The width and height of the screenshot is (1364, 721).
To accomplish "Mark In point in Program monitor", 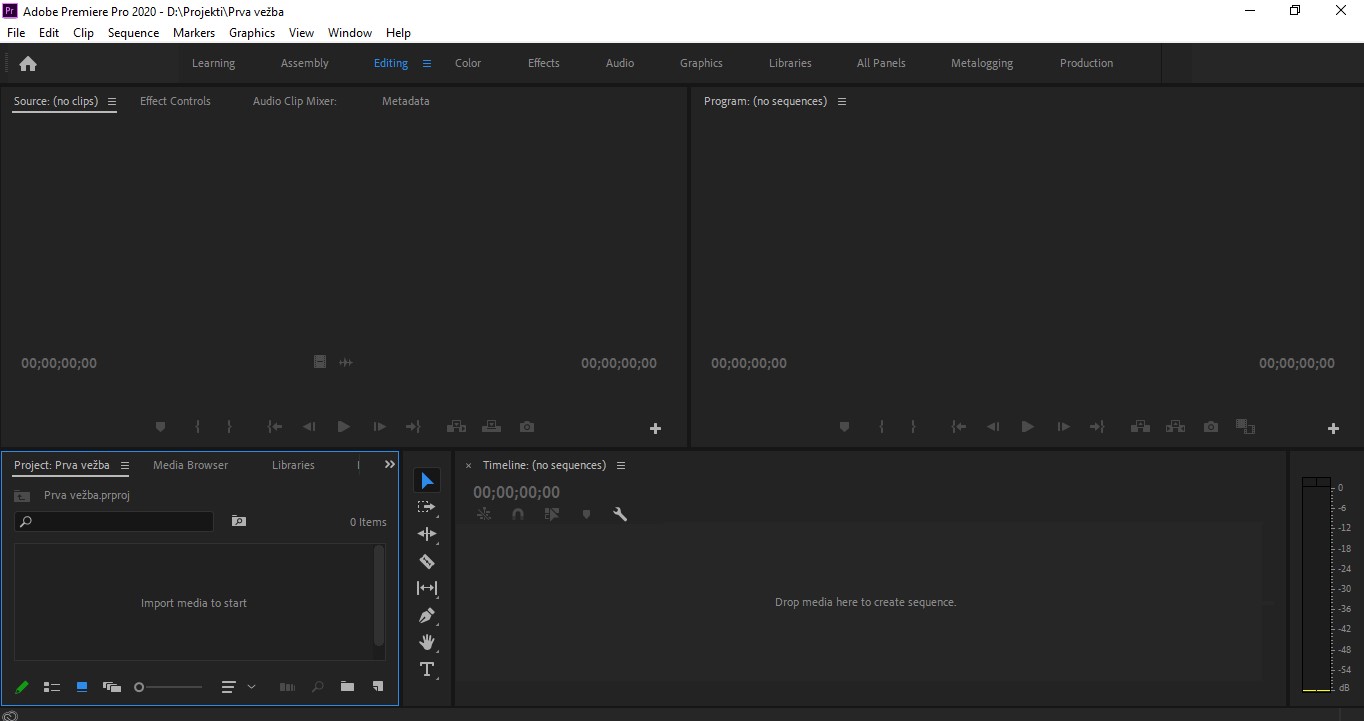I will click(881, 427).
